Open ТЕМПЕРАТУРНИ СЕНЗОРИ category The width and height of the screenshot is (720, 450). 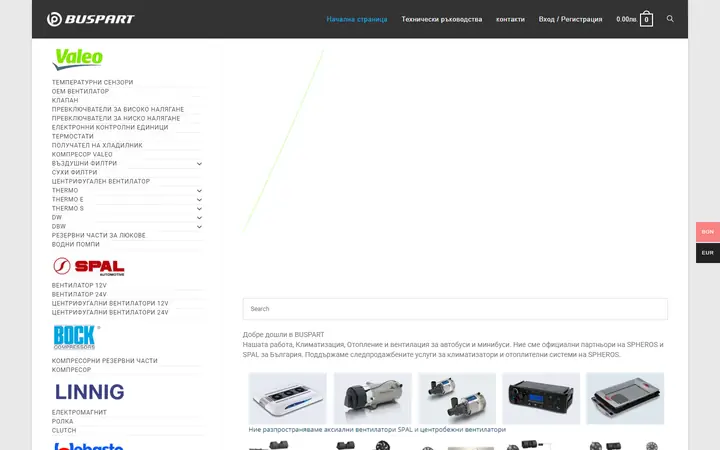click(x=92, y=82)
